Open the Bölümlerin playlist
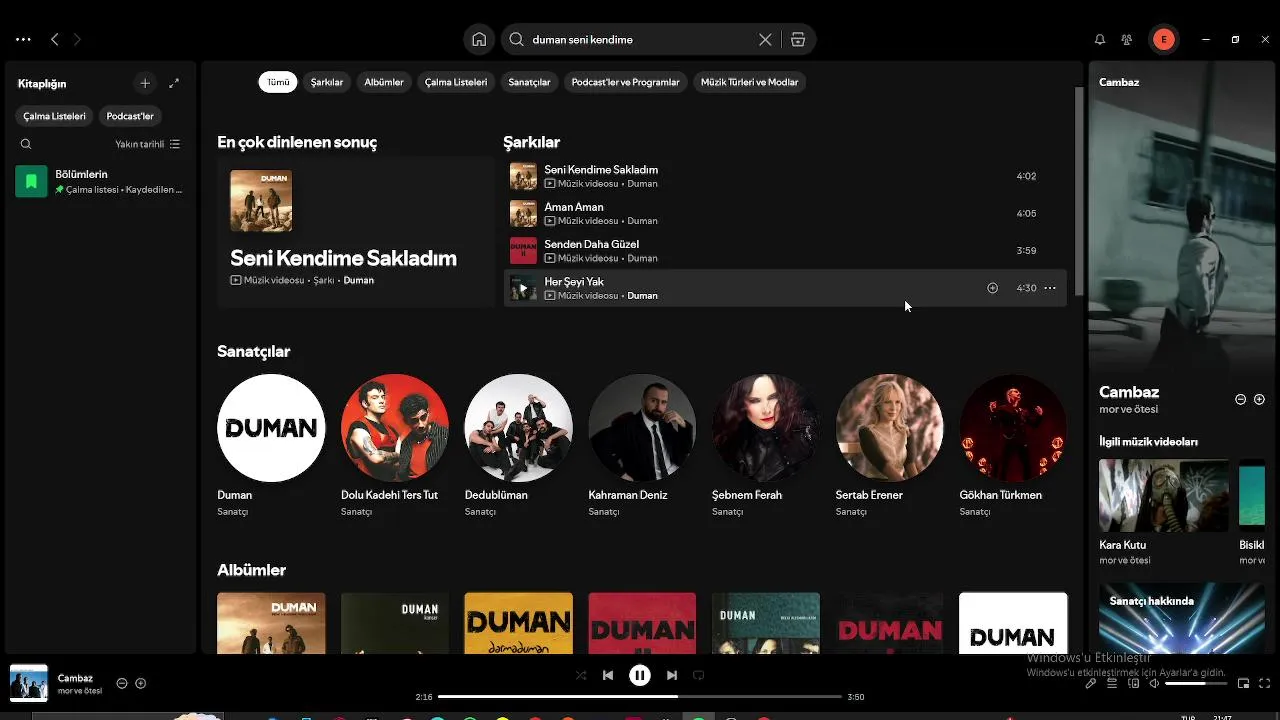Viewport: 1280px width, 720px height. coord(100,181)
